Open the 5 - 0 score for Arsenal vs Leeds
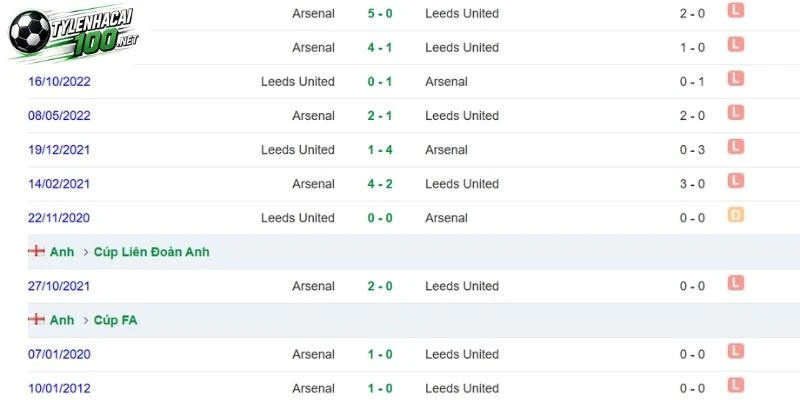The image size is (800, 400). 380,13
